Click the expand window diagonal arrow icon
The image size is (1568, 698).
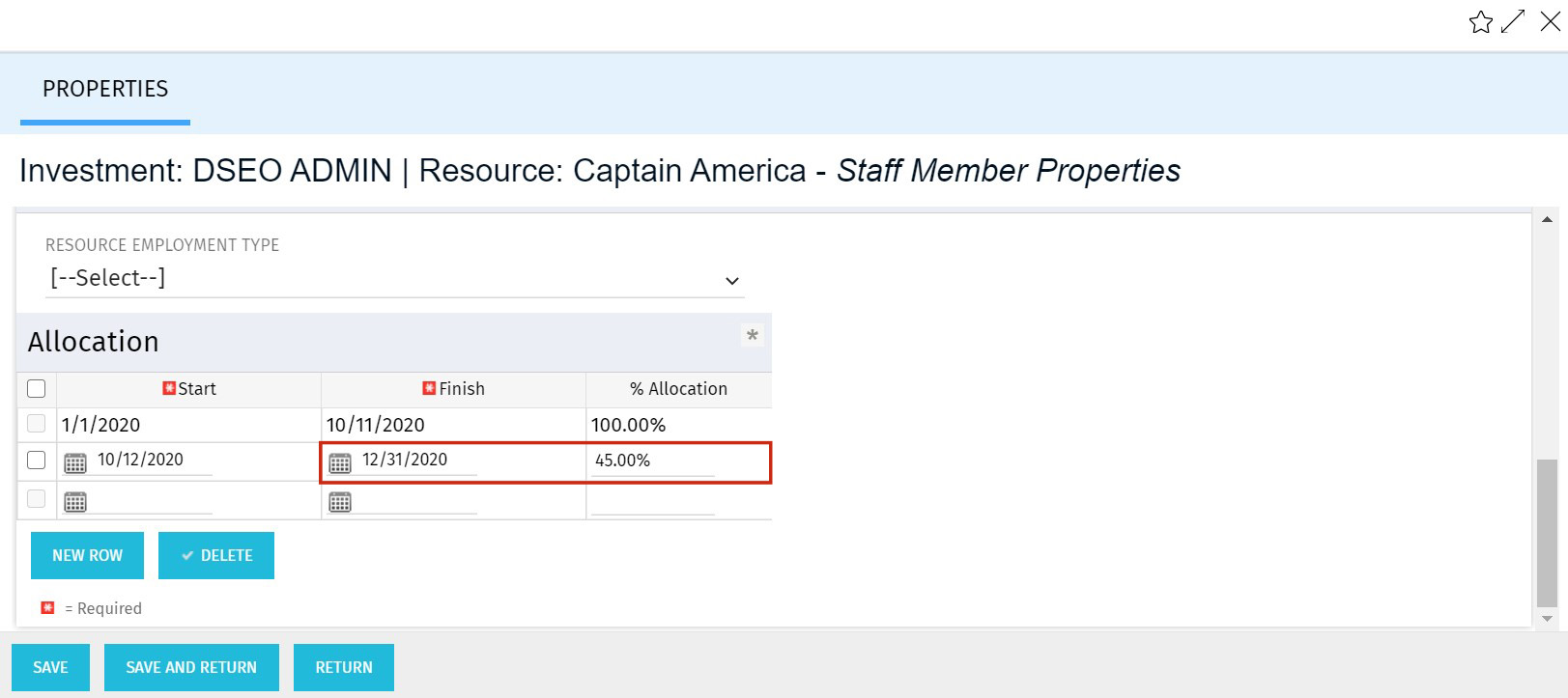(x=1513, y=21)
